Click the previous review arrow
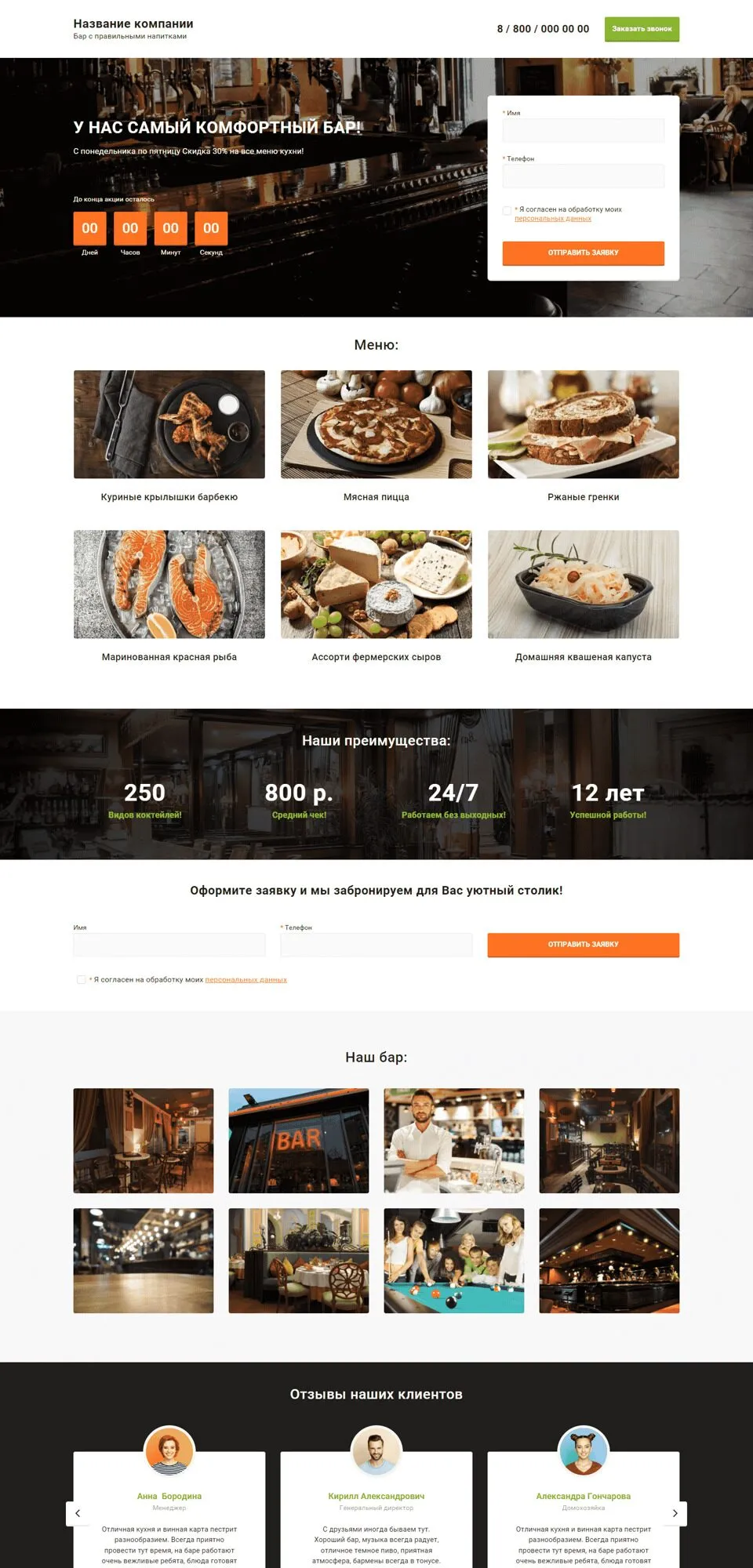Image resolution: width=753 pixels, height=1568 pixels. tap(78, 1513)
